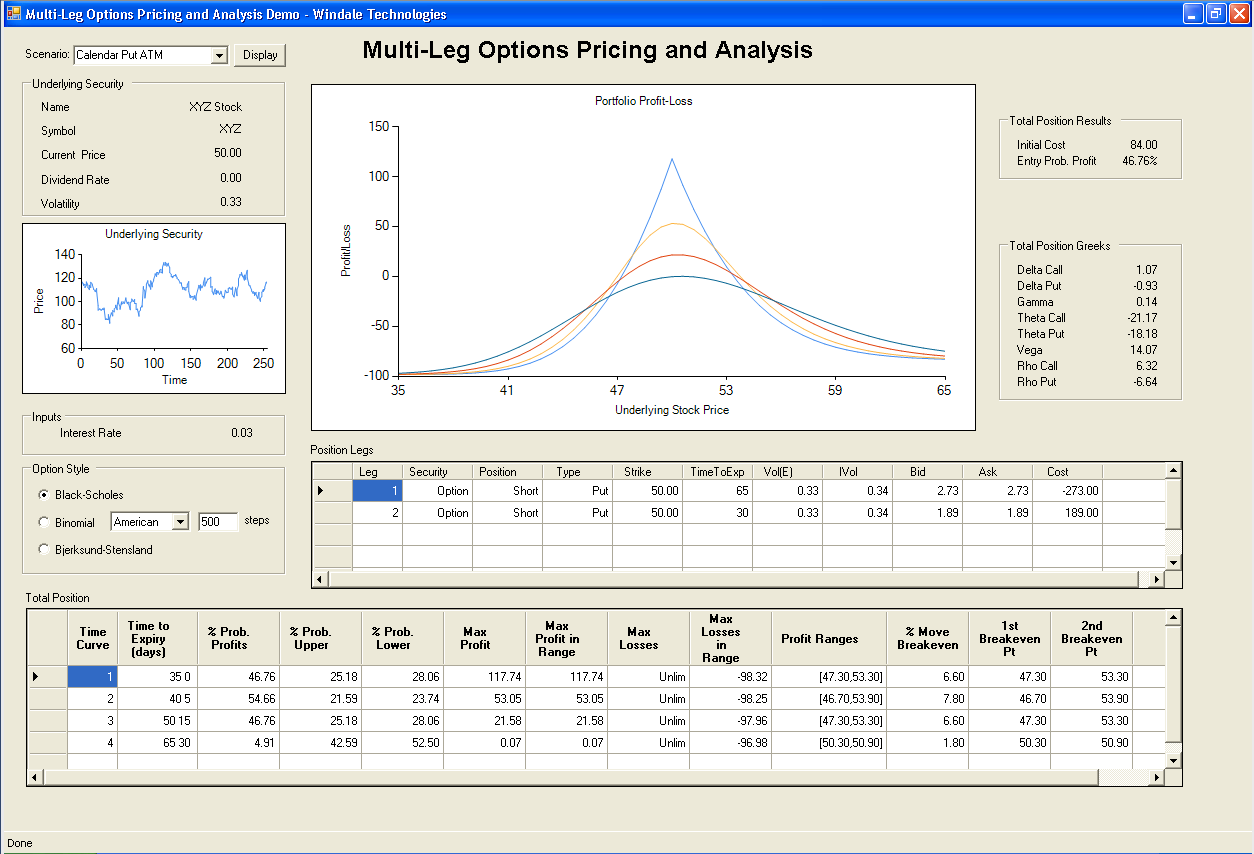Click Total Position table scroll-down arrow
This screenshot has width=1254, height=854.
pyautogui.click(x=1174, y=762)
